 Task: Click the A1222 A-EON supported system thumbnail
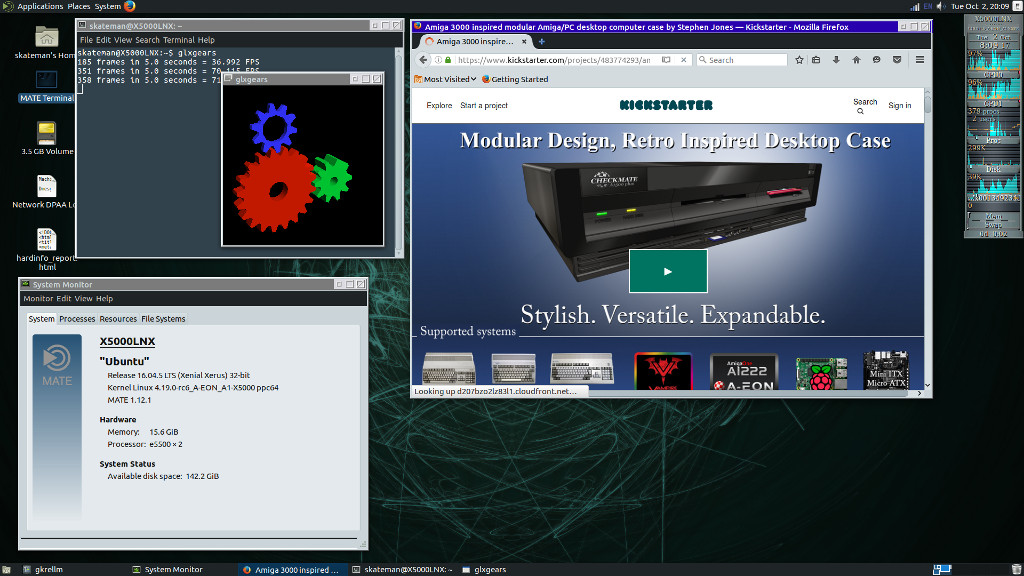[744, 372]
